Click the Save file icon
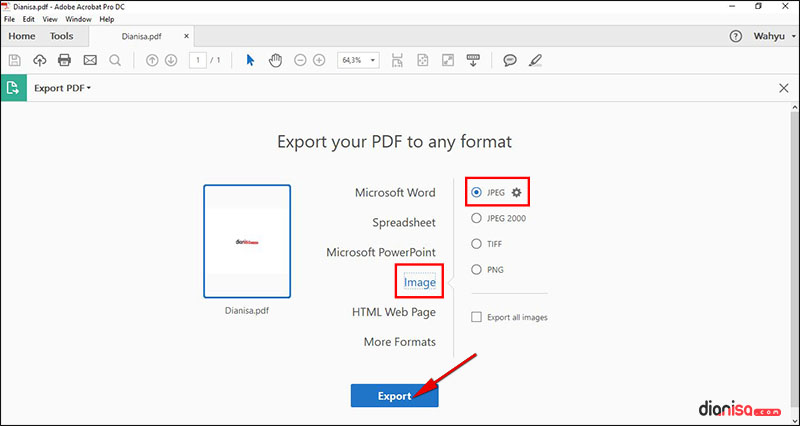Screen dimensions: 800x426 pyautogui.click(x=15, y=60)
